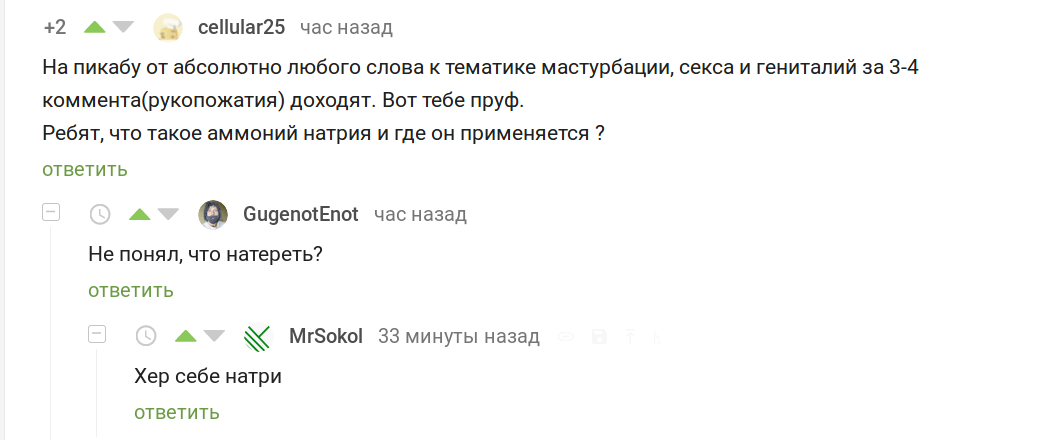
Task: Reply to GugenotEnot's comment
Action: tap(131, 291)
